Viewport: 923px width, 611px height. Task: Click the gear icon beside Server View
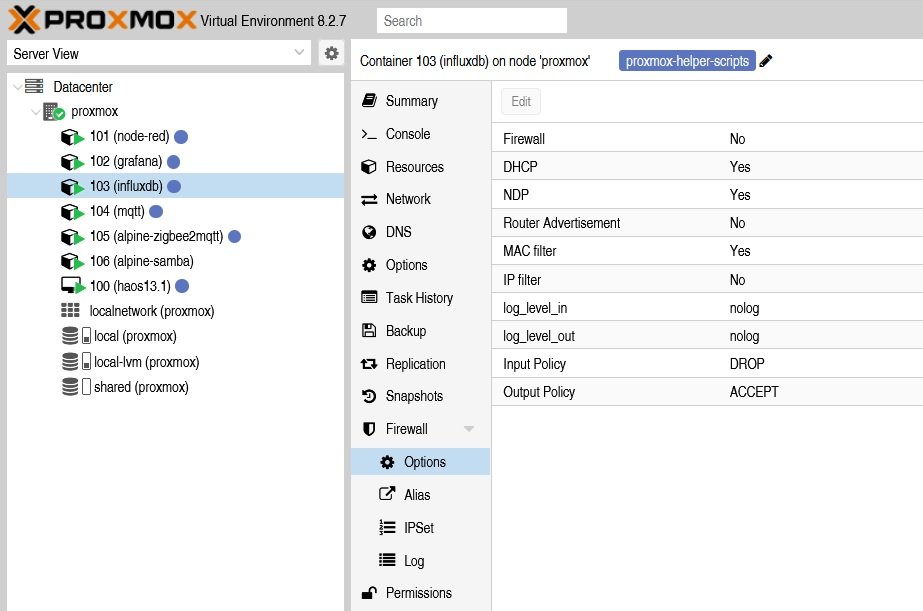click(x=331, y=54)
